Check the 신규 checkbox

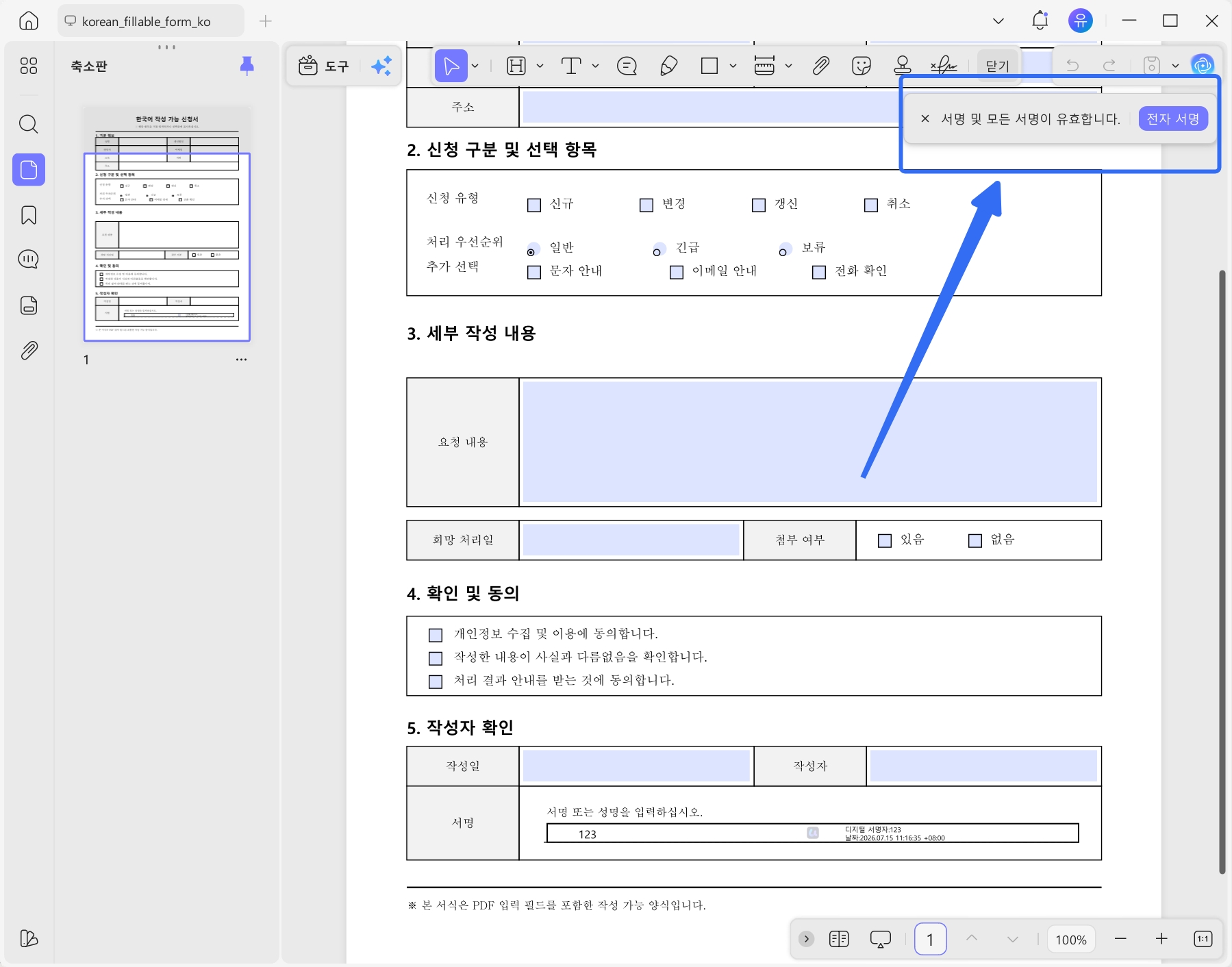(534, 205)
